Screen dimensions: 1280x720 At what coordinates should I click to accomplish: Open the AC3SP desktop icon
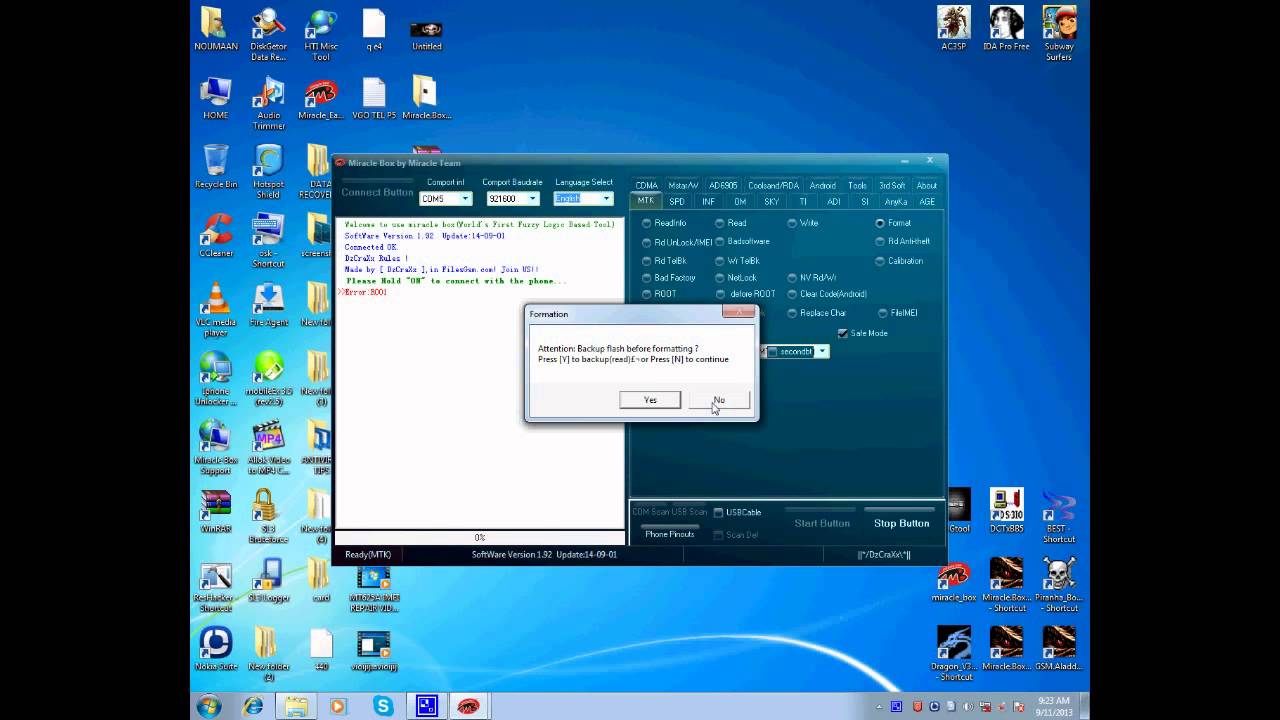[954, 29]
